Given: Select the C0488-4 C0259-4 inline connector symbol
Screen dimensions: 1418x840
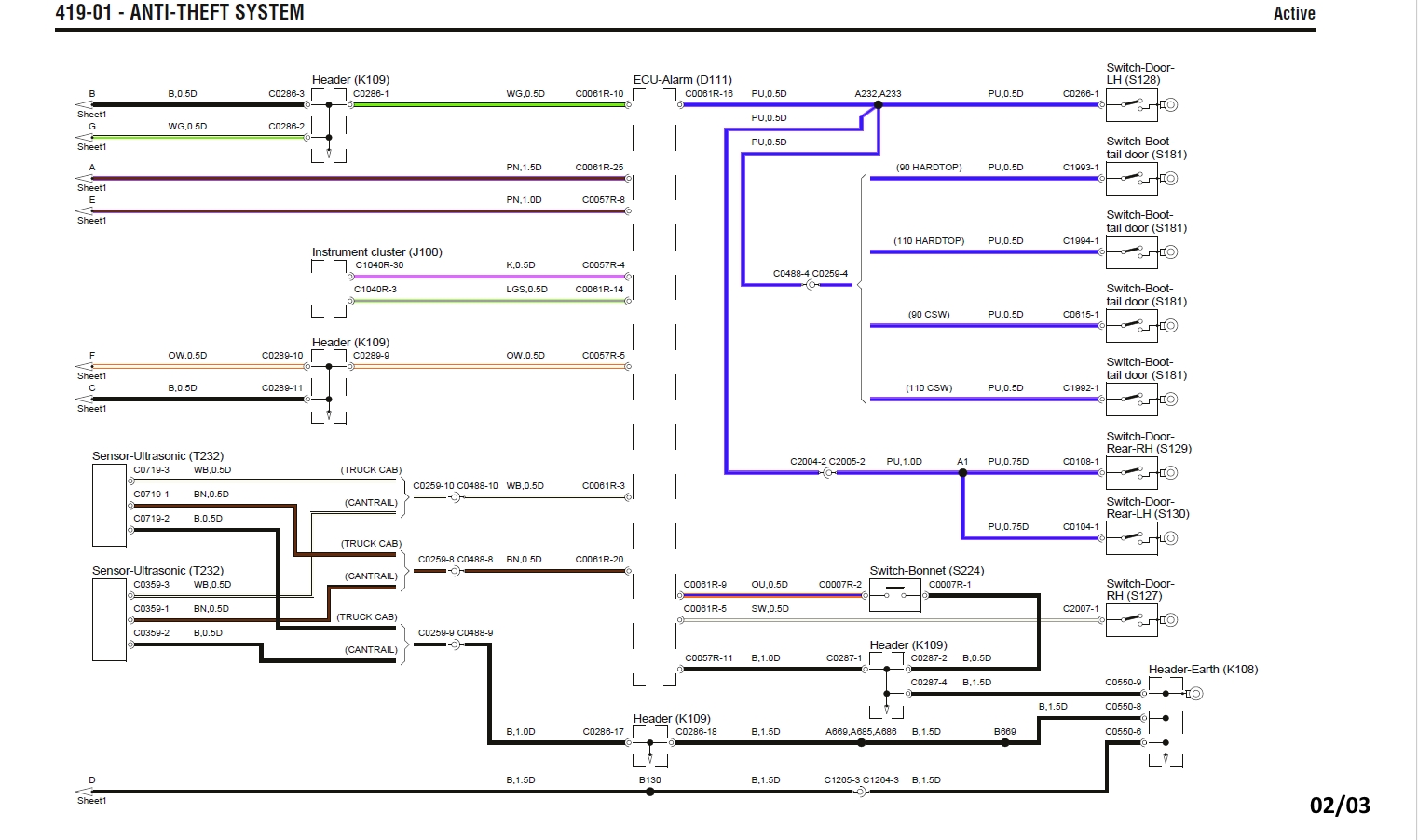Looking at the screenshot, I should 811,285.
